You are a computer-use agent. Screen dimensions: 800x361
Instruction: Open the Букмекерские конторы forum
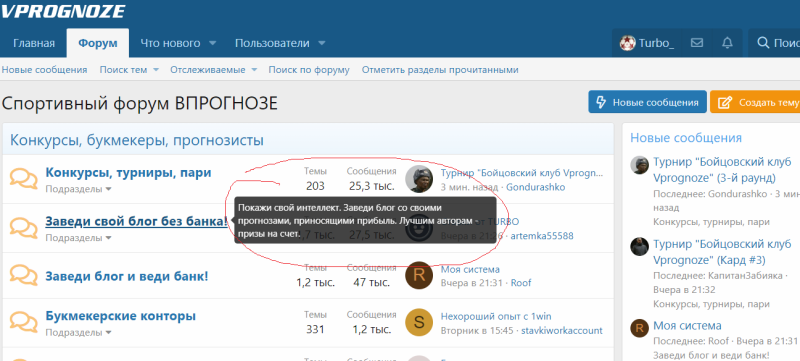click(120, 316)
